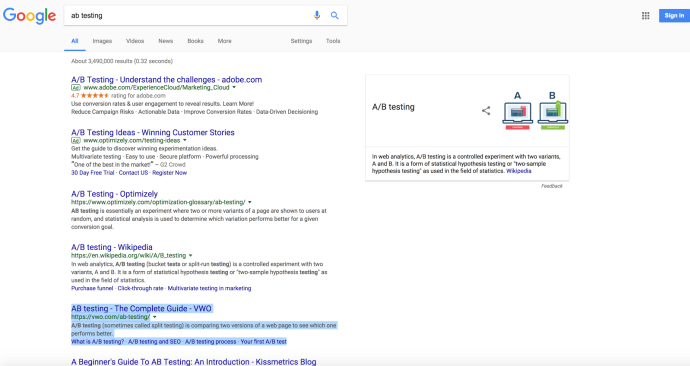
Task: Click Feedback below the knowledge panel
Action: 552,186
